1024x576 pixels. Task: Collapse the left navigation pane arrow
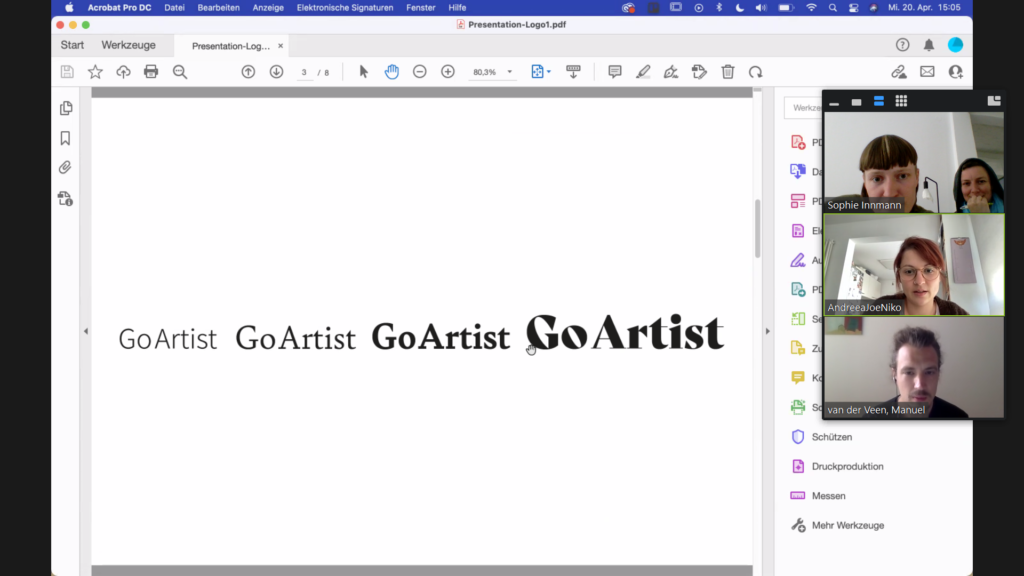click(x=86, y=331)
